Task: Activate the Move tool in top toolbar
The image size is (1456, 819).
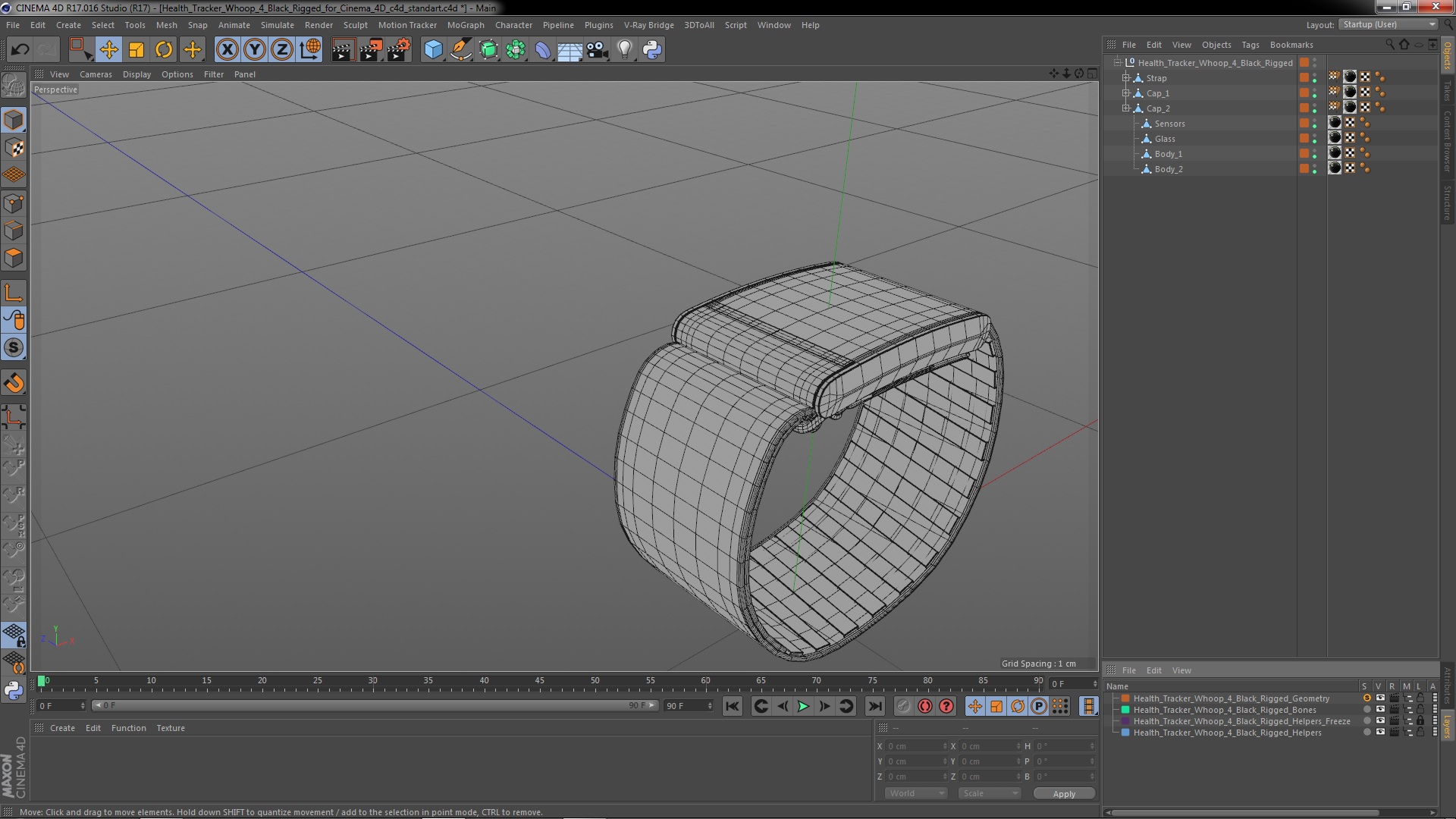Action: 108,50
